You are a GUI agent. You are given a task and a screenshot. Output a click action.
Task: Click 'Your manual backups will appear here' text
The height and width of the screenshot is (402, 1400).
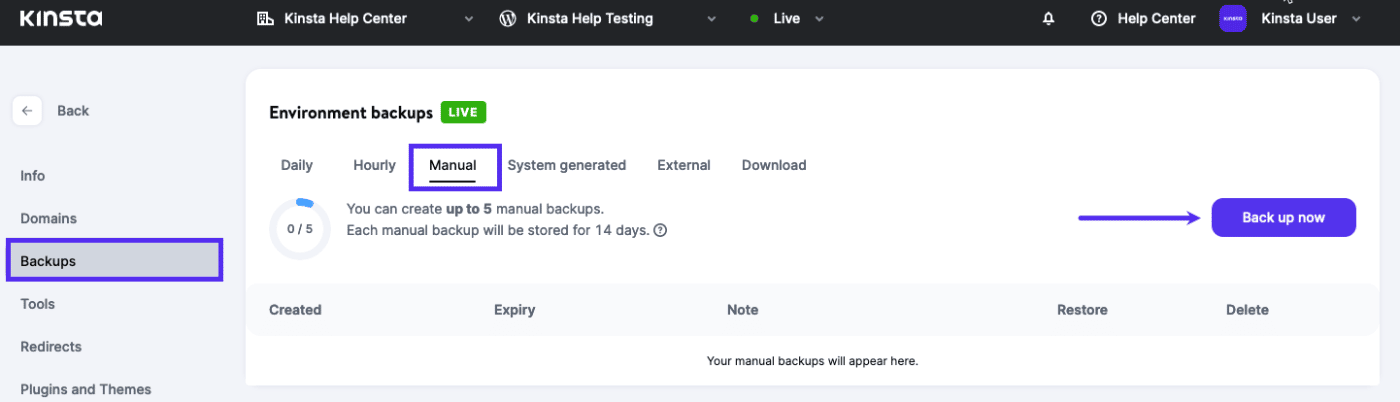(812, 361)
